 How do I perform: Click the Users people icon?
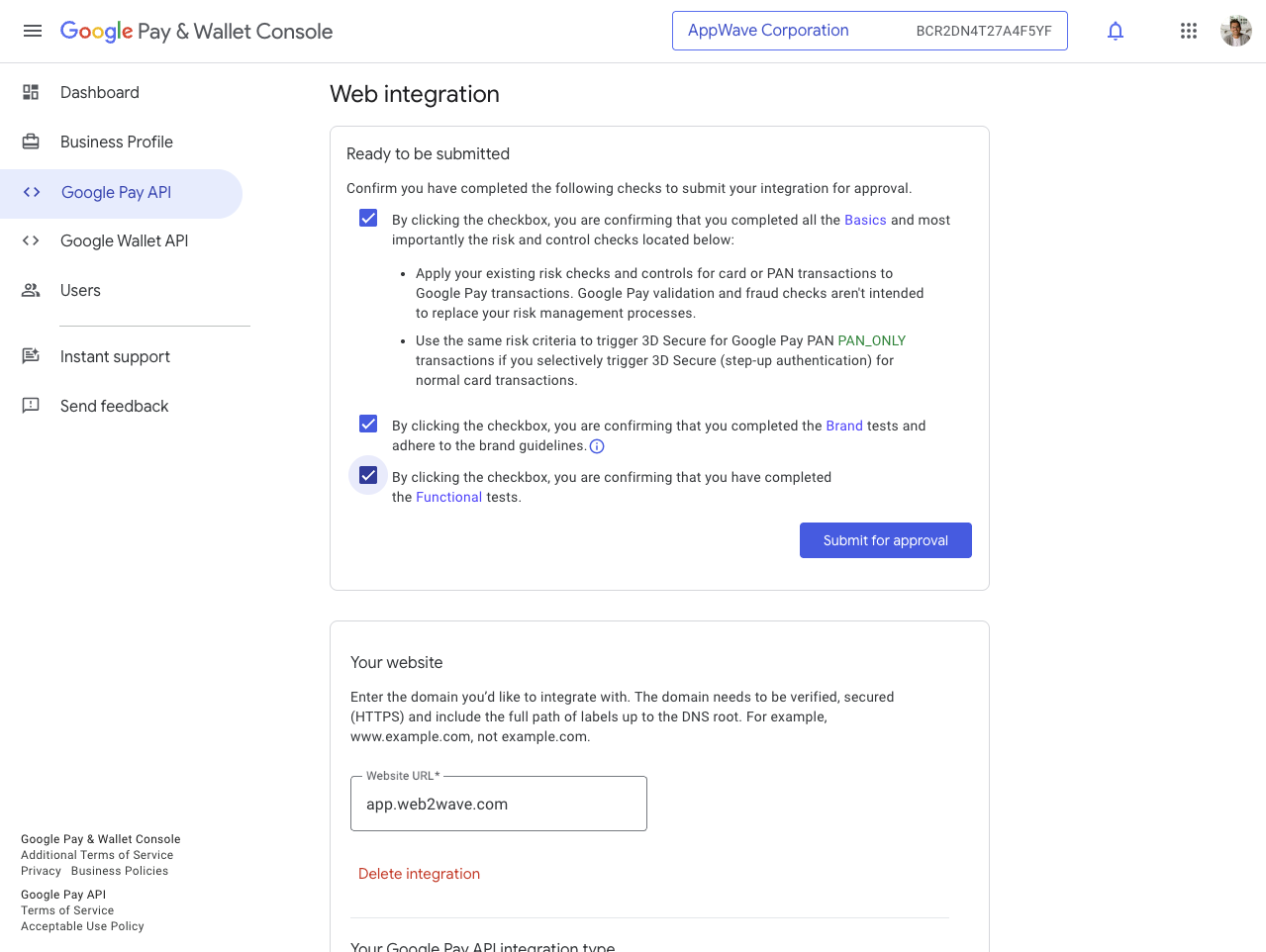(x=31, y=290)
